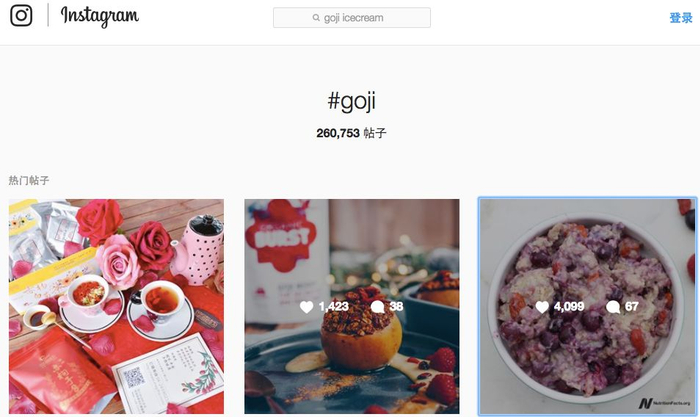The width and height of the screenshot is (700, 417).
Task: Click the Instagram camera logo icon
Action: [x=21, y=16]
